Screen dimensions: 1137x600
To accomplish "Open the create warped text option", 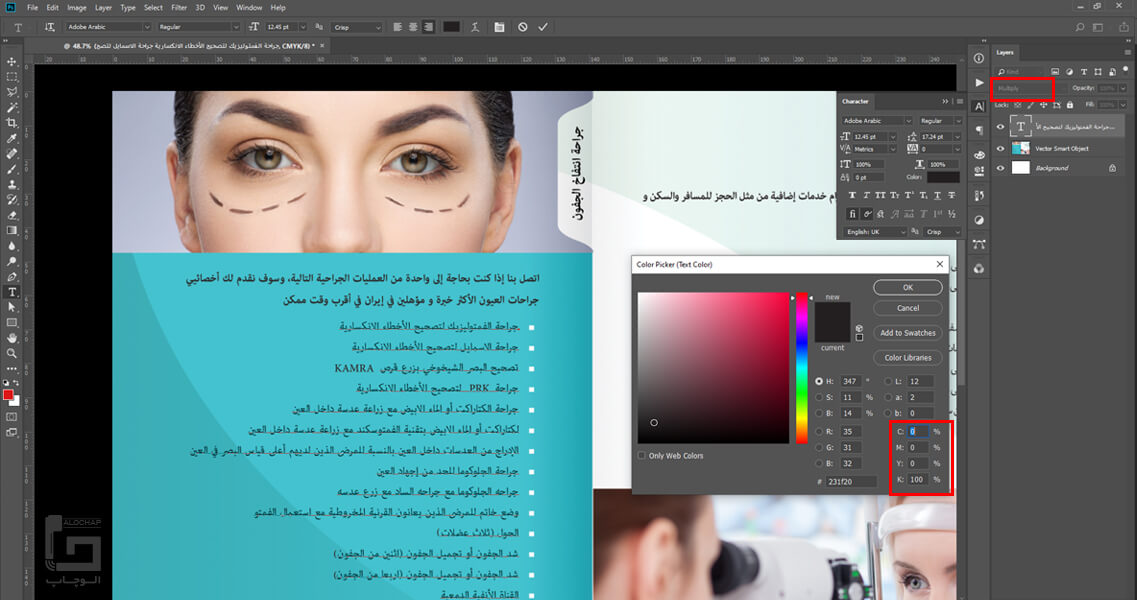I will click(475, 27).
